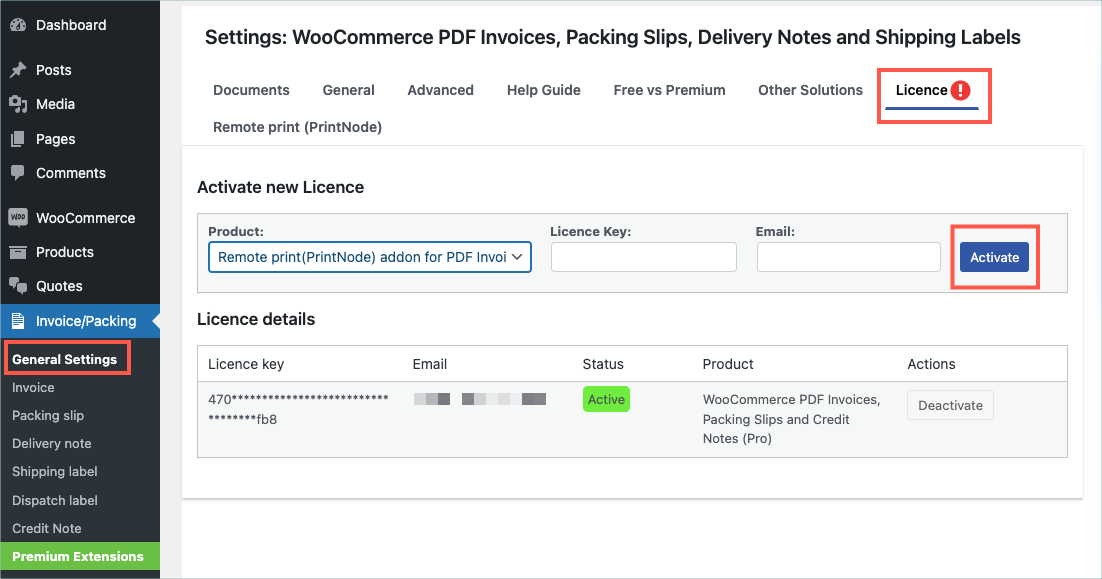Open Quotes menu item
The image size is (1102, 579).
[x=59, y=286]
